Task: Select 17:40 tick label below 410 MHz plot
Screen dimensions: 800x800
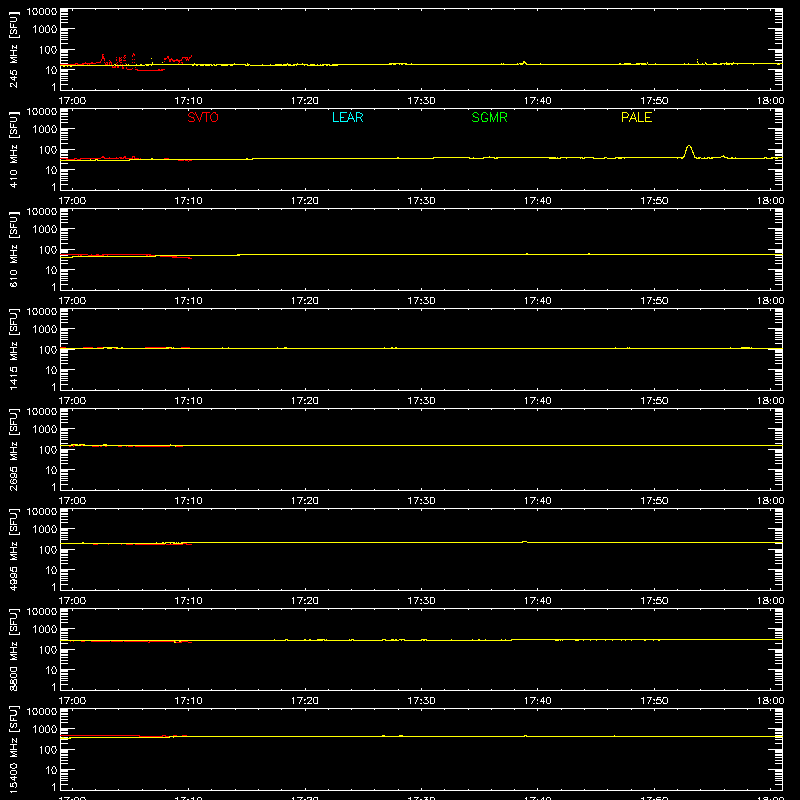Action: tap(537, 201)
